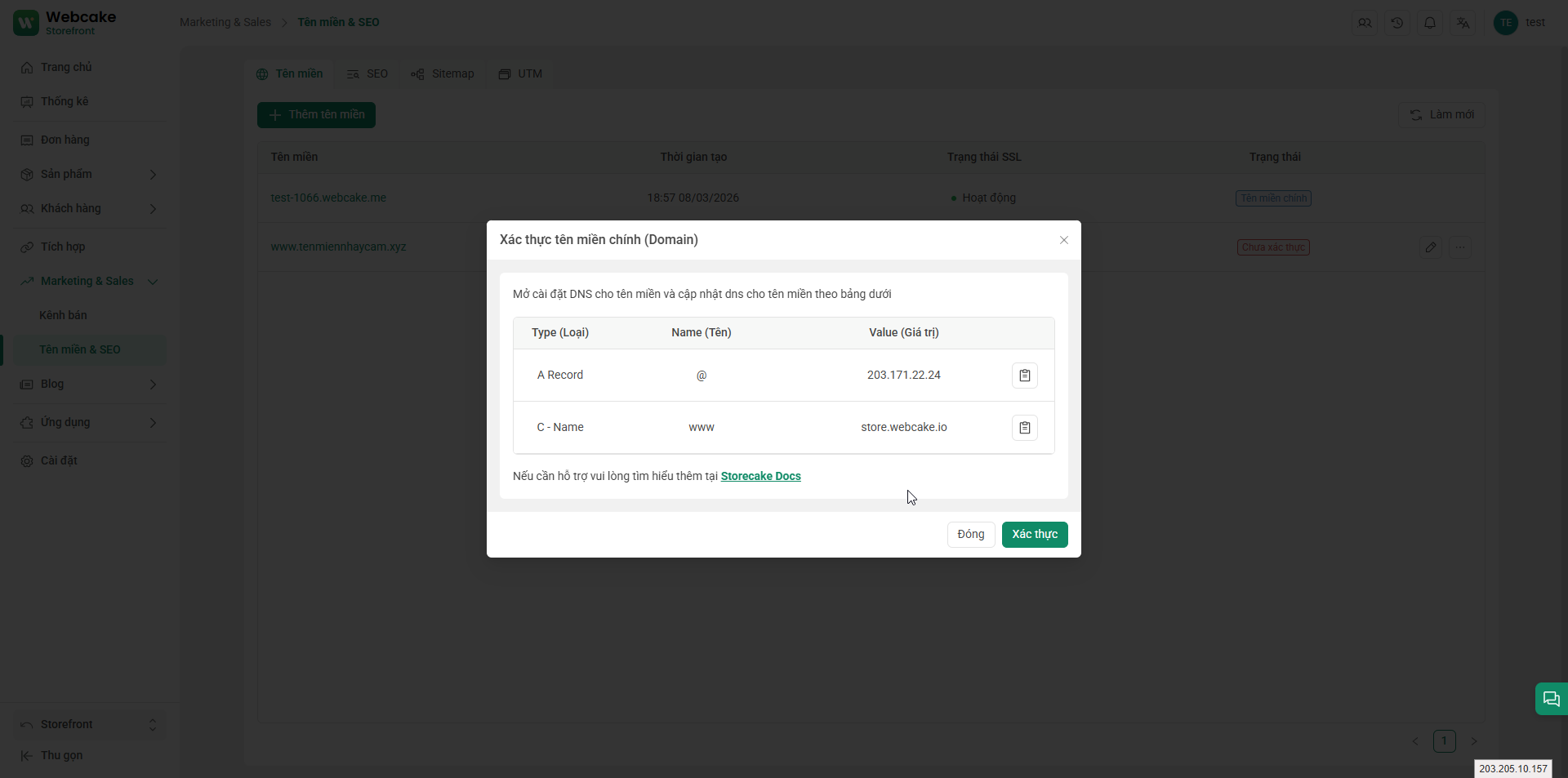The height and width of the screenshot is (778, 1568).
Task: Open more options for tenmiennhaycam.xyz domain
Action: pyautogui.click(x=1460, y=247)
